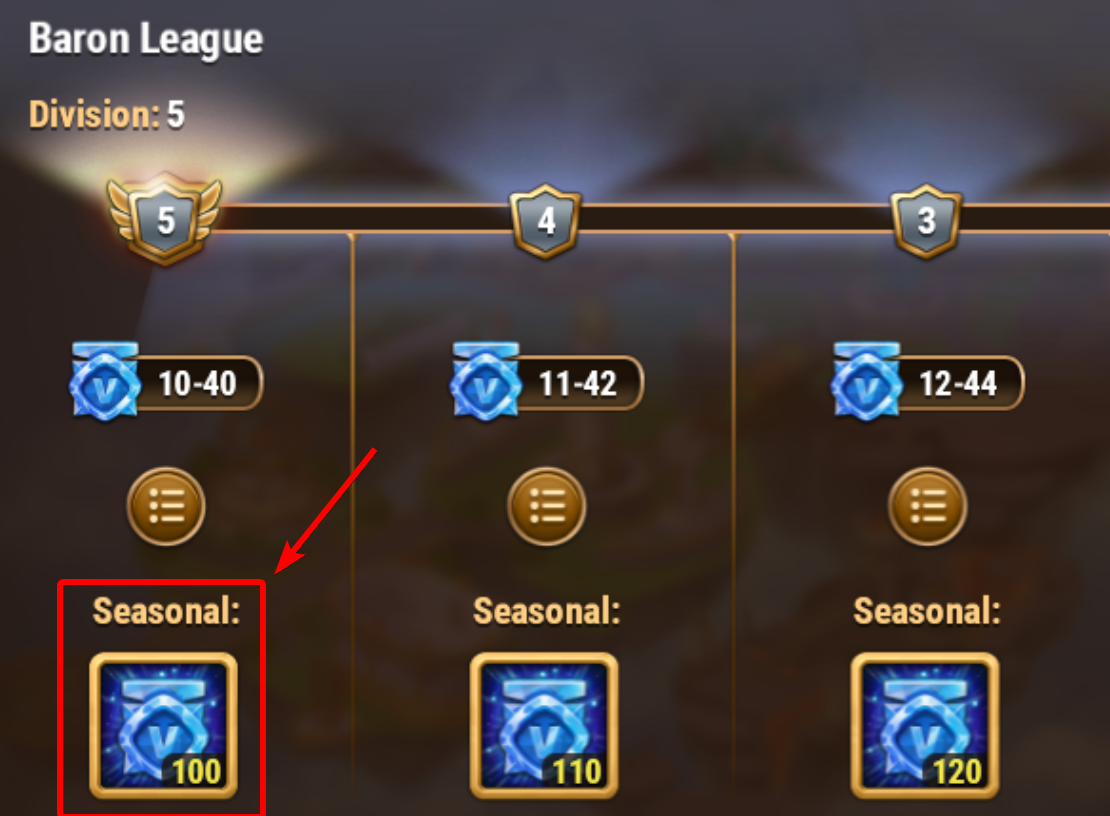Screen dimensions: 1110x816
Task: Click the Division: 5 label
Action: click(107, 114)
